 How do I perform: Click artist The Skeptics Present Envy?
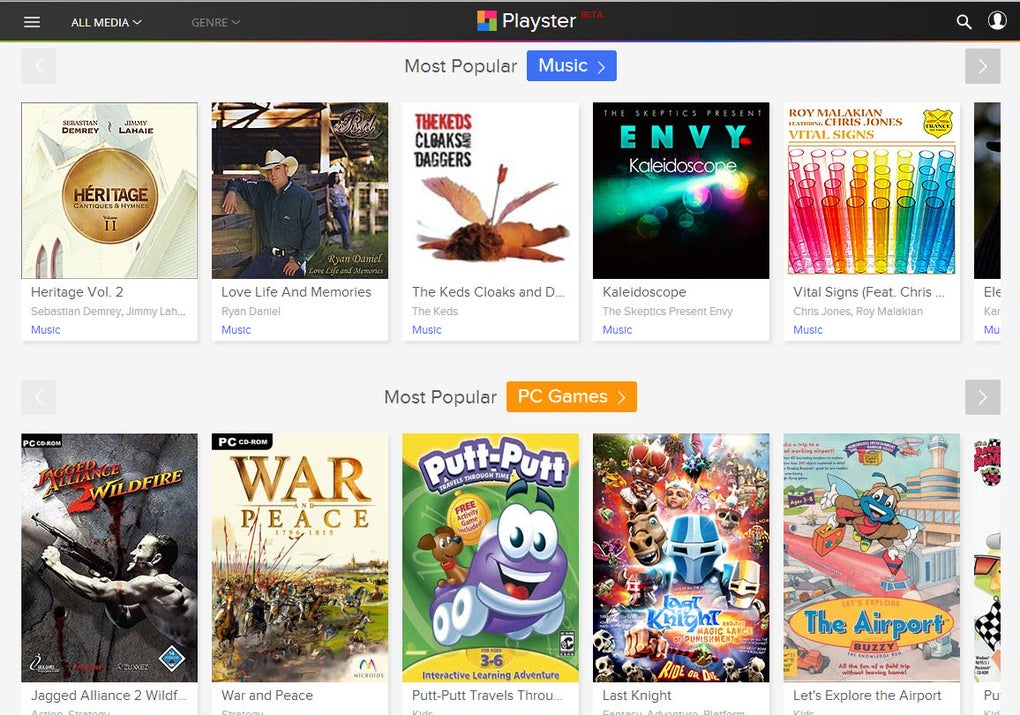coord(667,311)
